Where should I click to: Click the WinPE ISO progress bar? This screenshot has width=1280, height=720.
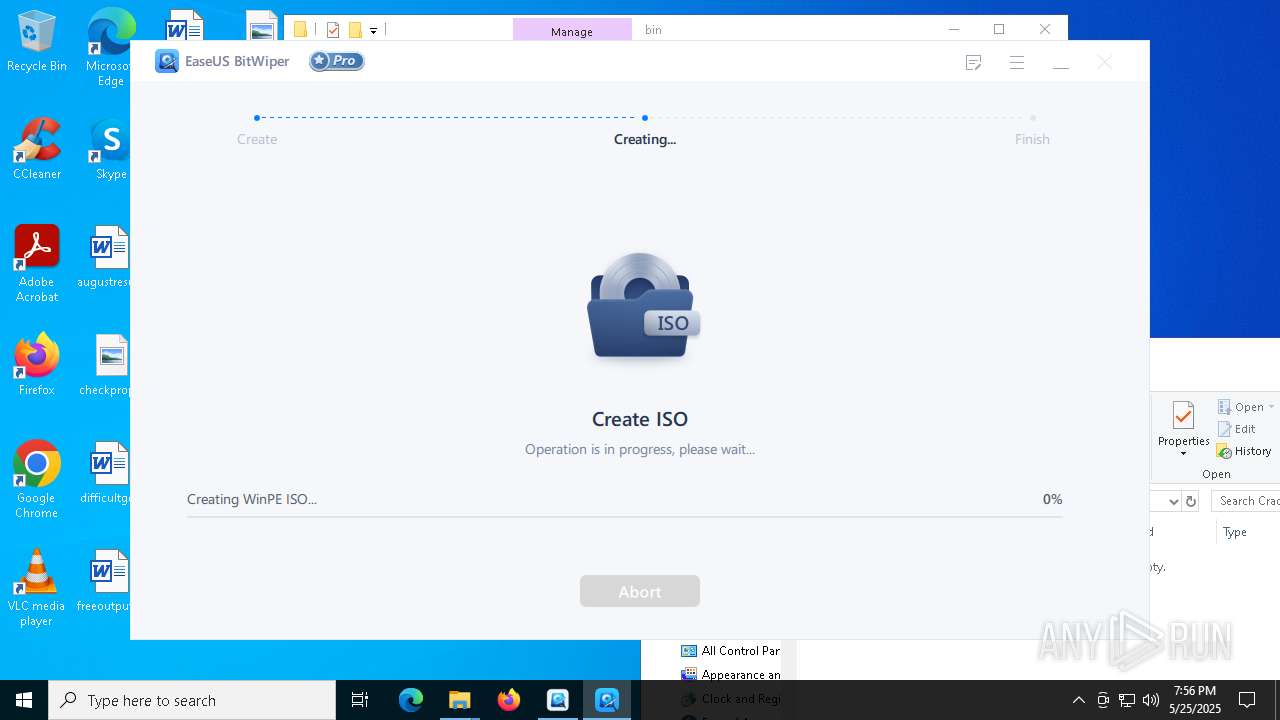point(624,517)
